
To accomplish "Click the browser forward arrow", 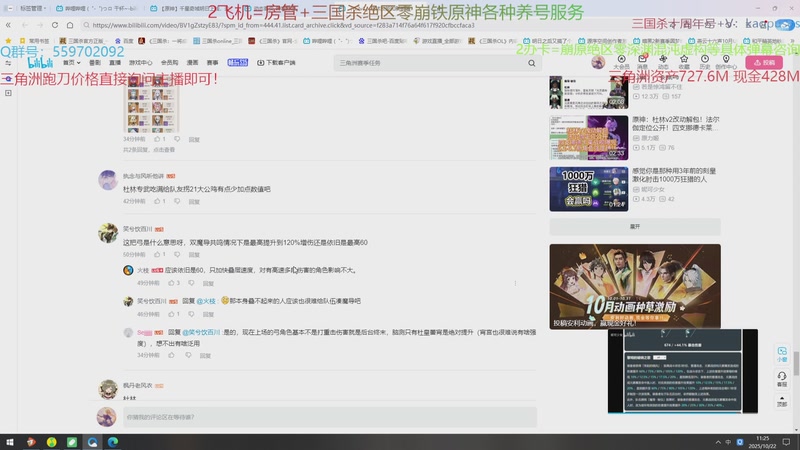I will pyautogui.click(x=40, y=25).
